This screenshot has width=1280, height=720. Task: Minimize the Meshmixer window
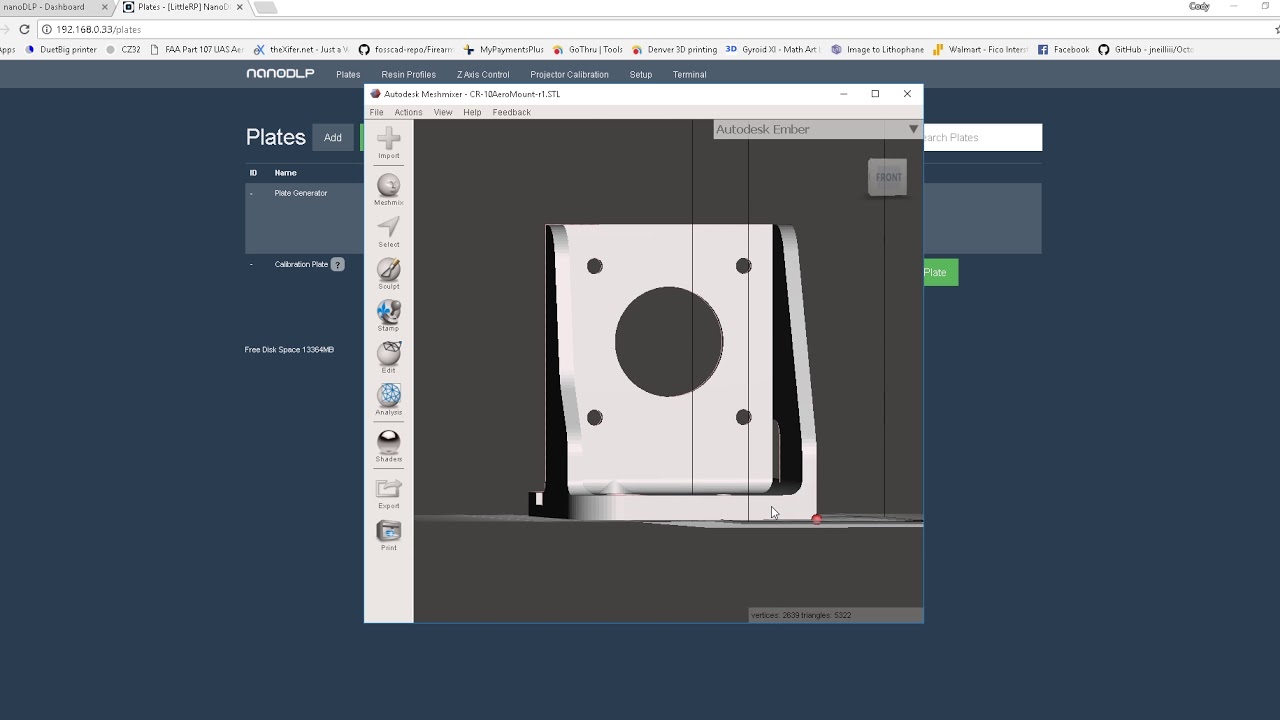click(844, 94)
